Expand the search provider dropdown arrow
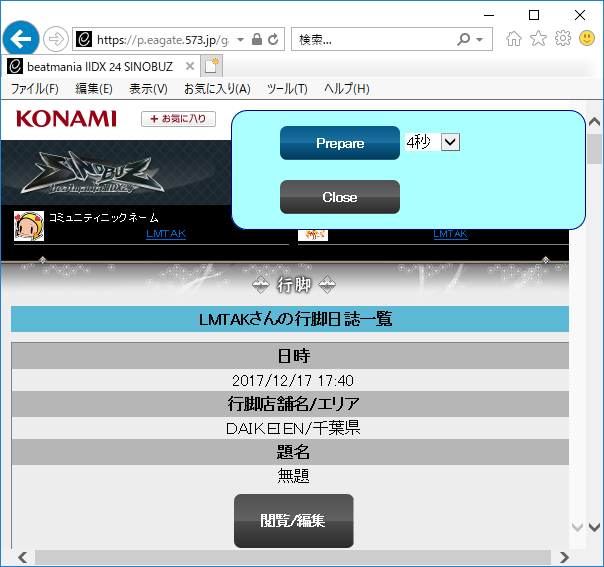The image size is (604, 567). (480, 39)
